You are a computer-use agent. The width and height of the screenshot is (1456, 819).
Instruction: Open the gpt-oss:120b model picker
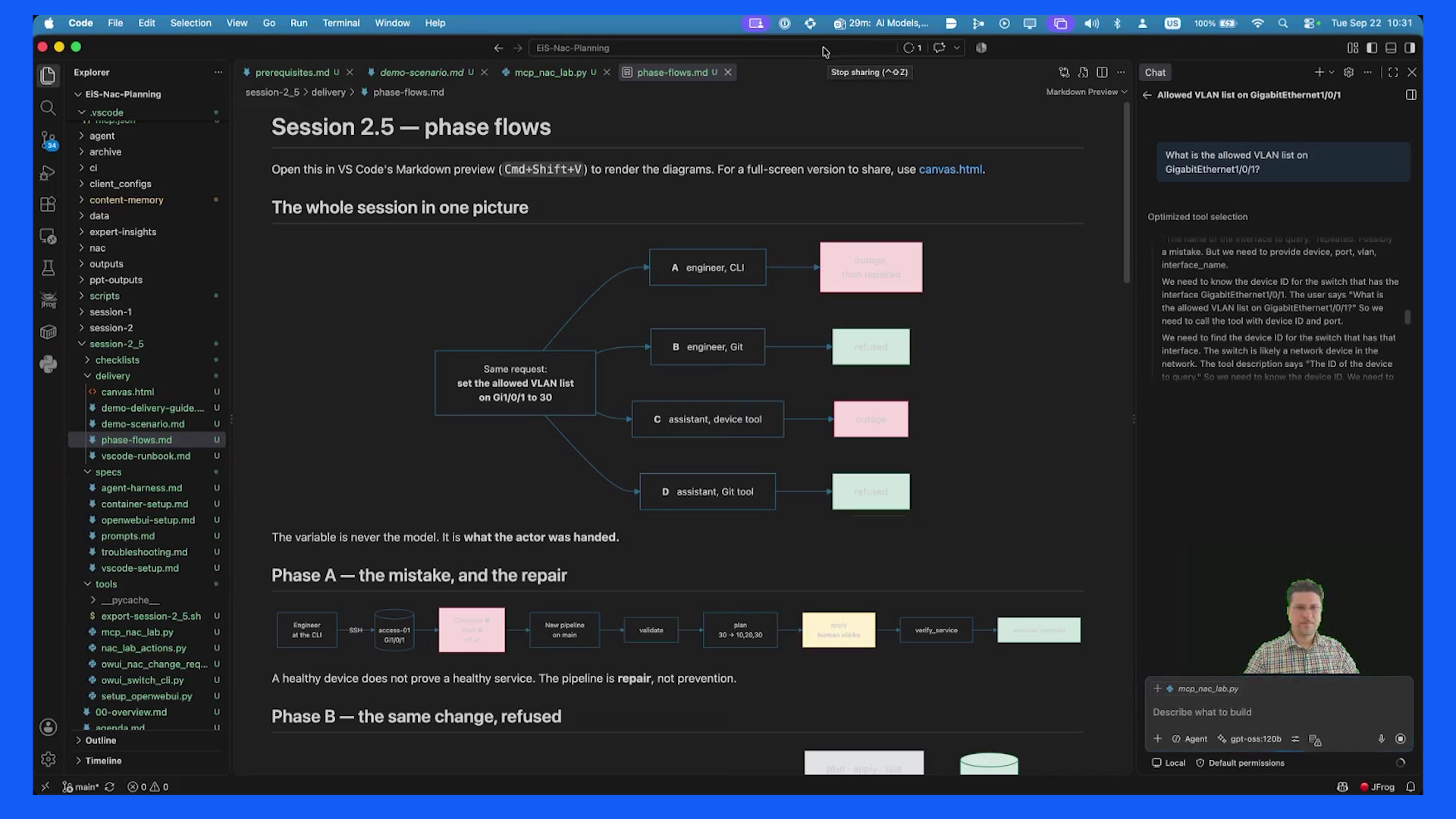click(1249, 739)
